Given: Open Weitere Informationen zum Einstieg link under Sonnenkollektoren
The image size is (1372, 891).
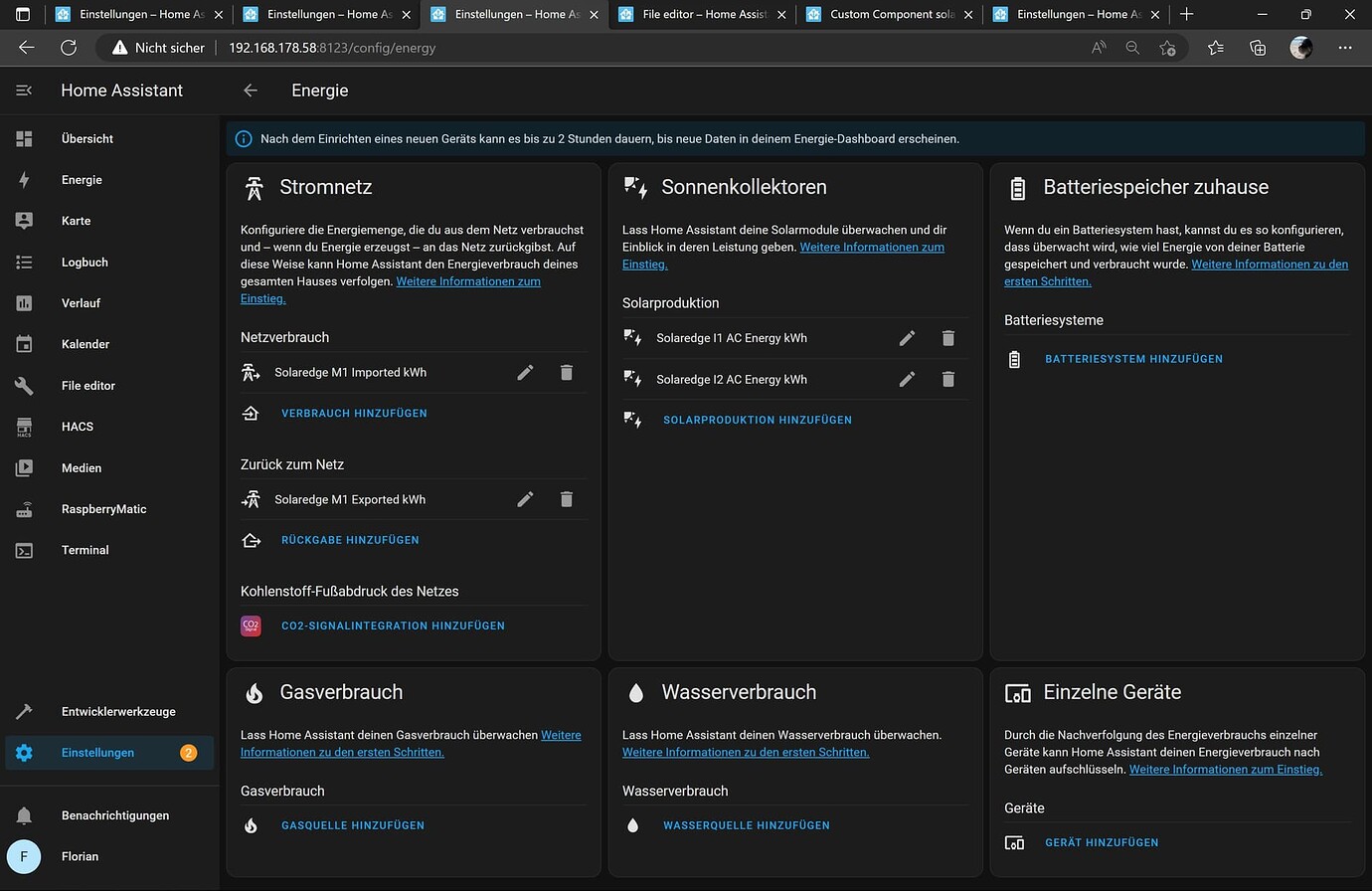Looking at the screenshot, I should 872,247.
